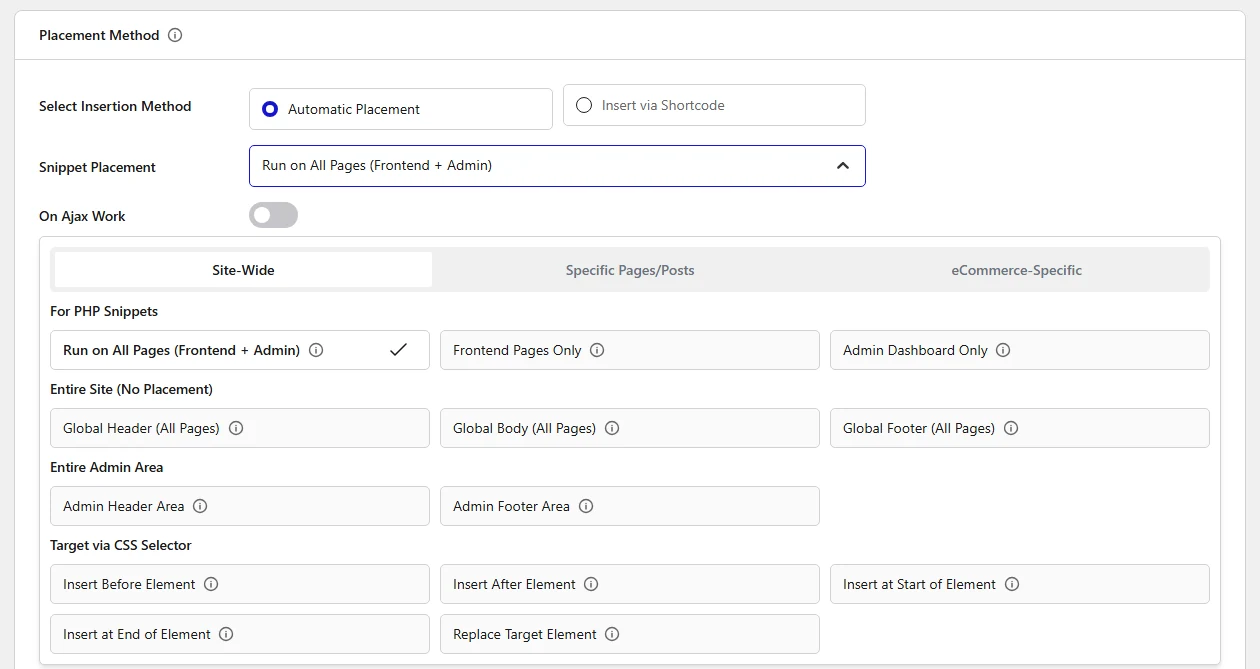The width and height of the screenshot is (1260, 669).
Task: Choose Insert After Element option
Action: pos(630,584)
